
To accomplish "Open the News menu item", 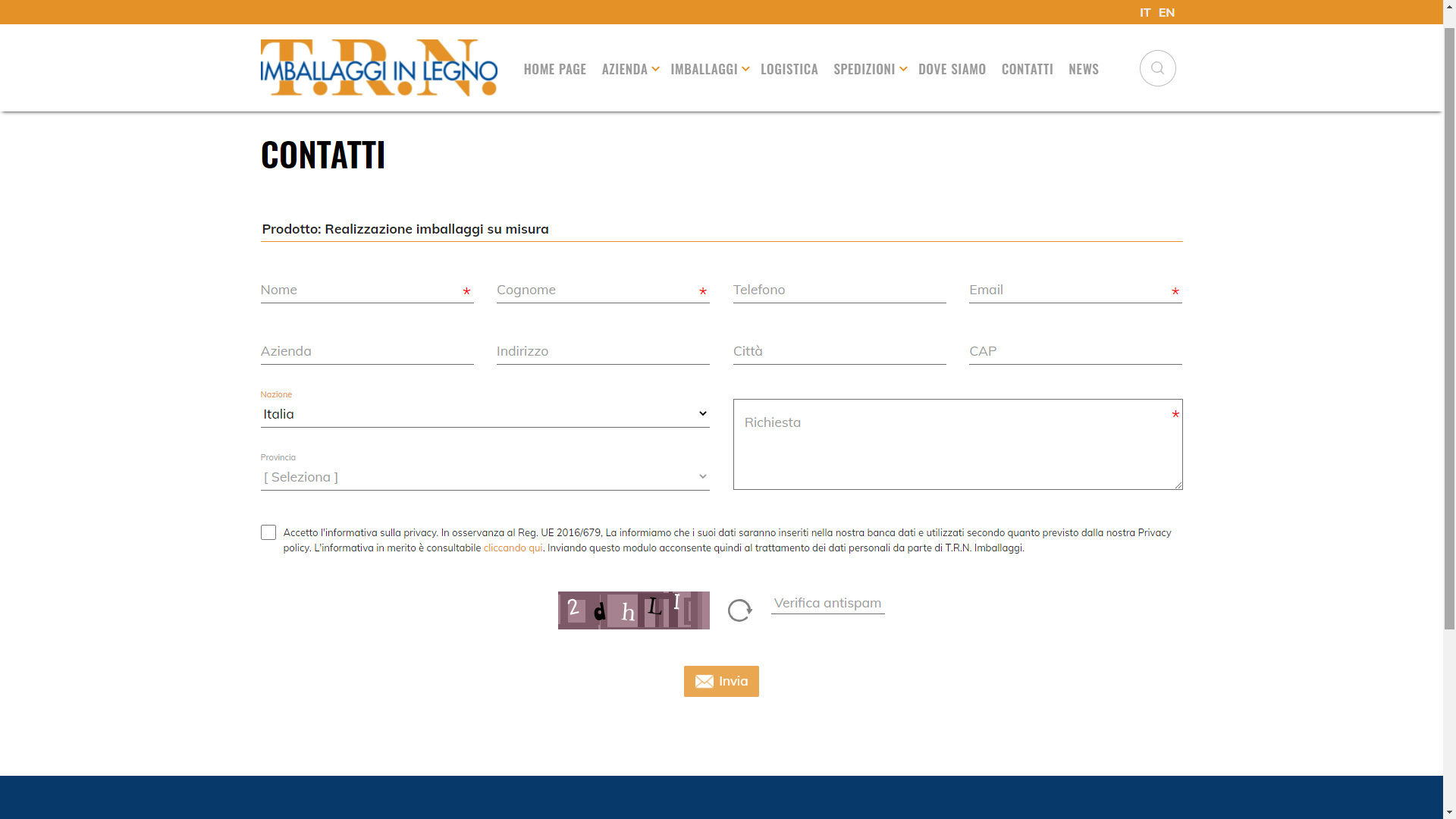I will [1083, 69].
